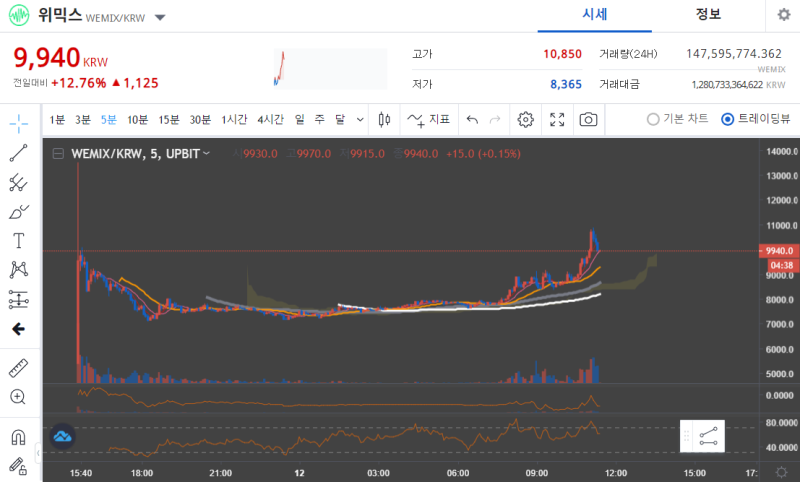Select 기본 차트 radio button
Image resolution: width=800 pixels, height=482 pixels.
653,119
